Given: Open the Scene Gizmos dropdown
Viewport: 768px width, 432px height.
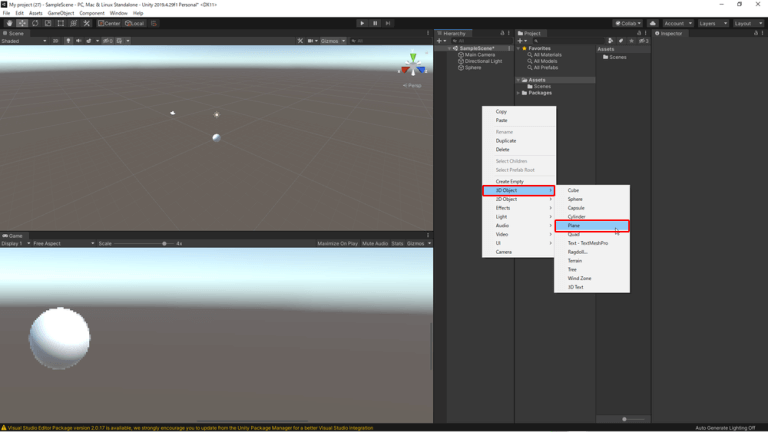Looking at the screenshot, I should pos(333,41).
